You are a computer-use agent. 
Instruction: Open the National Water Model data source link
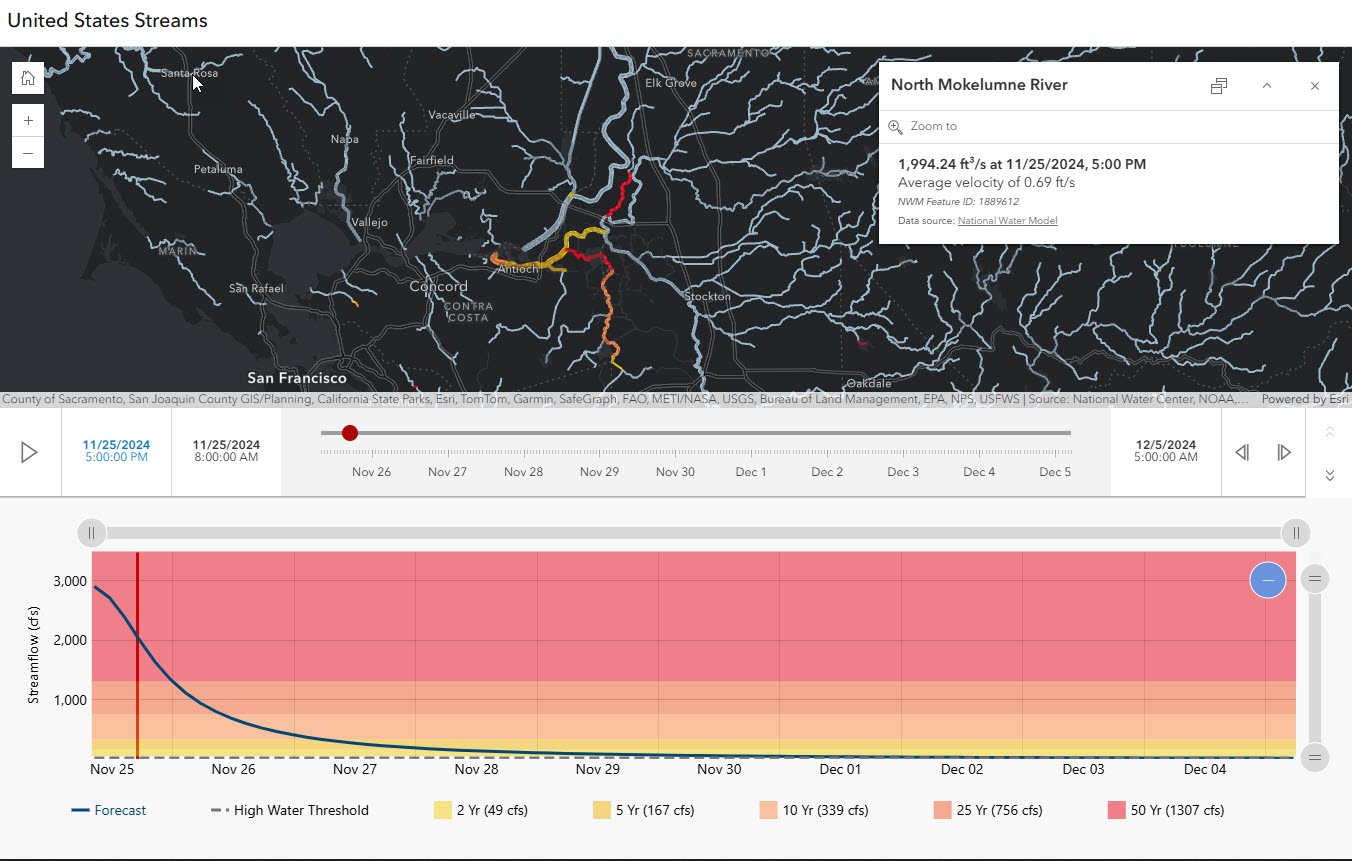point(1007,220)
